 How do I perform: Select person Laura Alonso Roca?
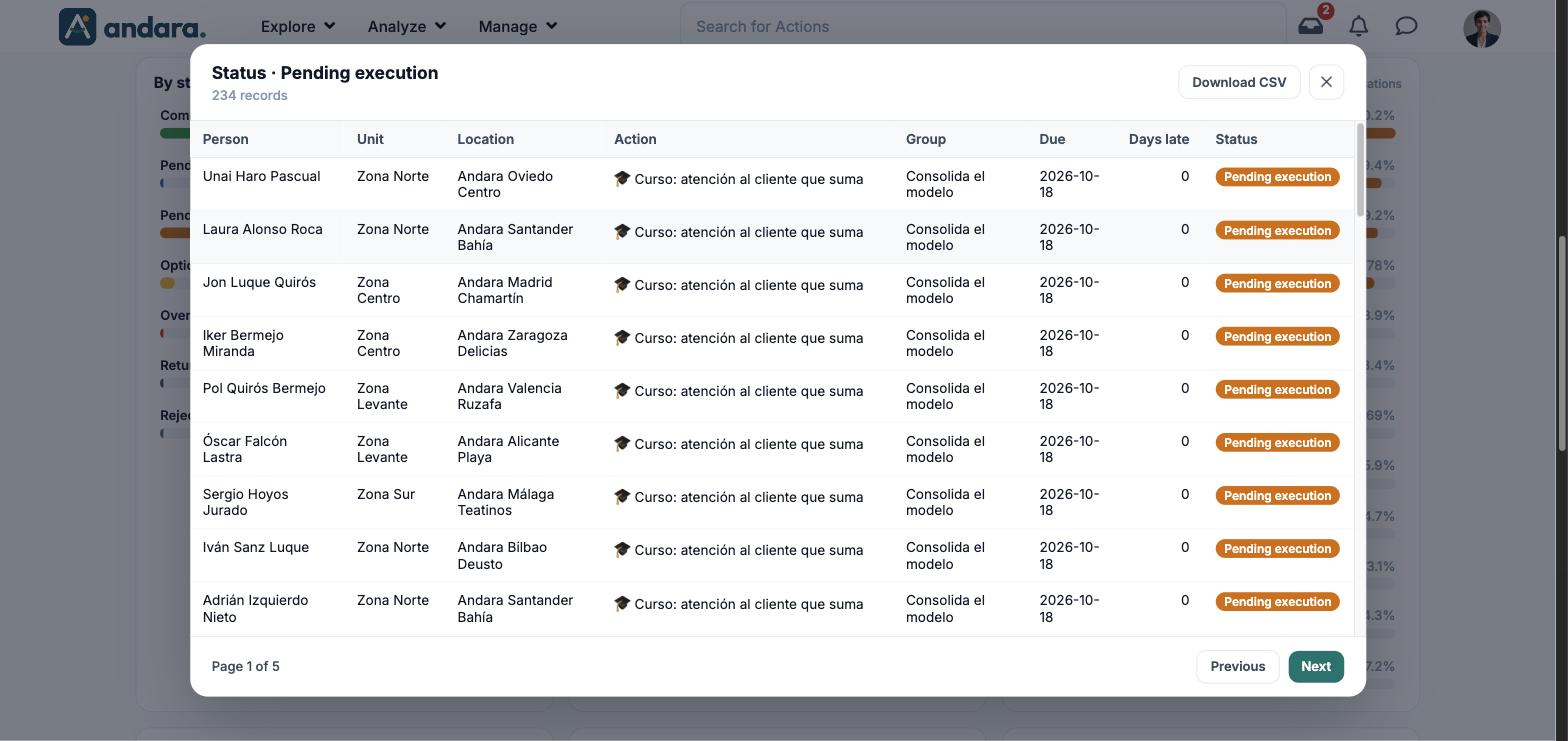[262, 229]
